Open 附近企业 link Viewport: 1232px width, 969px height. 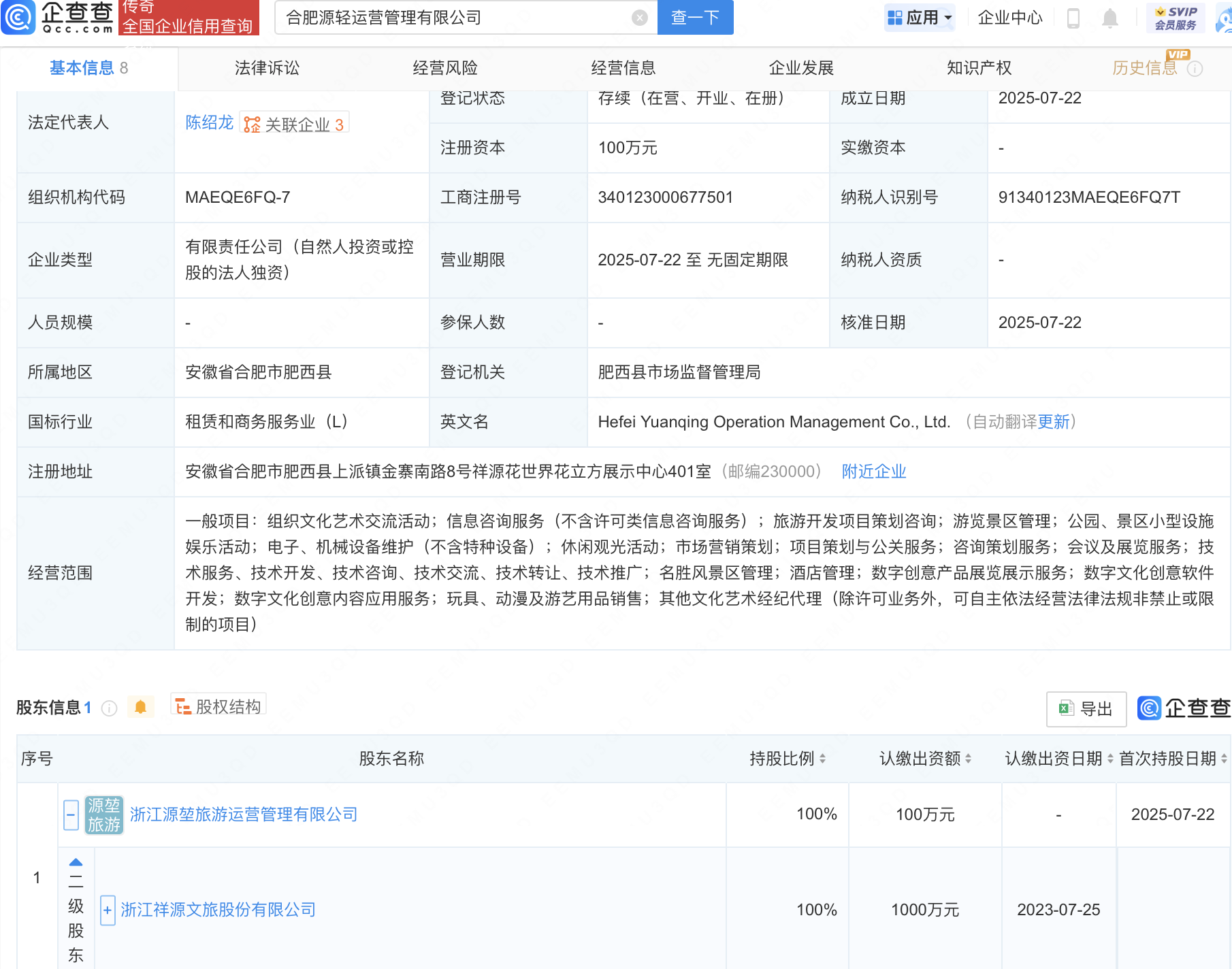coord(874,472)
